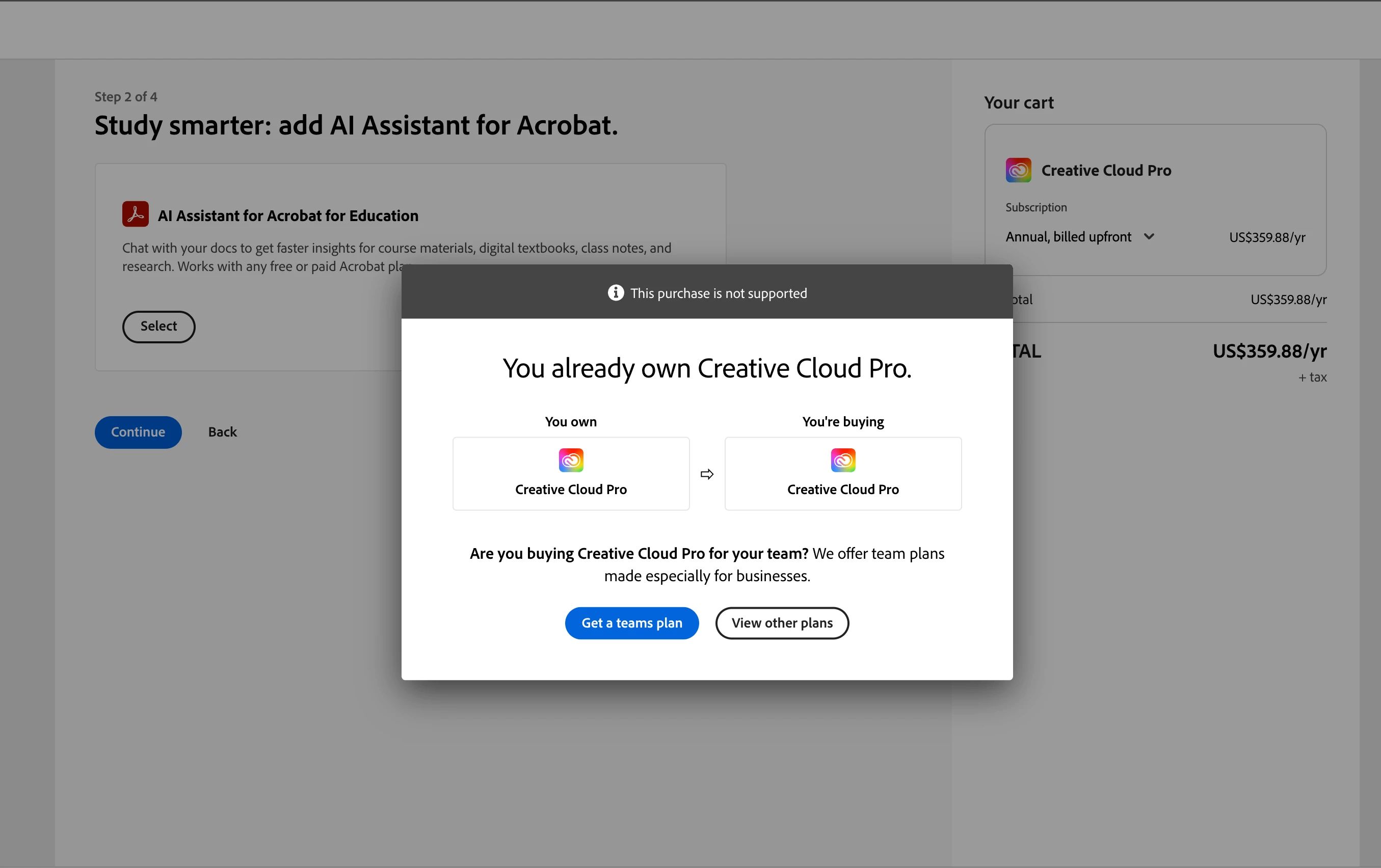Click Creative Cloud icon under You're buying

(842, 460)
